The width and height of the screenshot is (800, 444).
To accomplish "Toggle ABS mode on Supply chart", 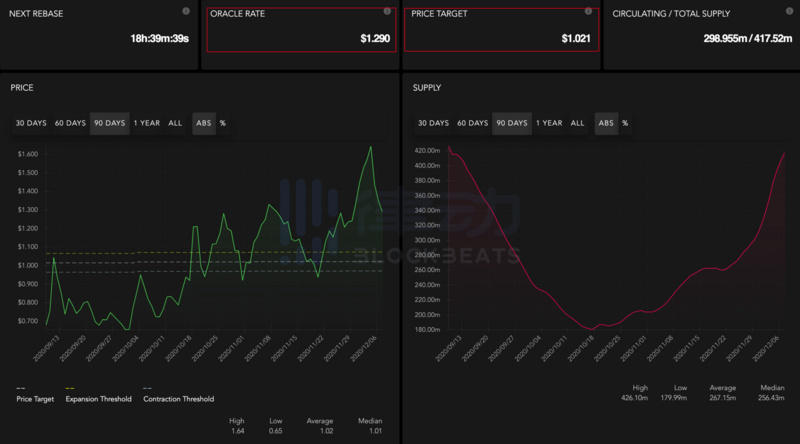I will (x=605, y=123).
